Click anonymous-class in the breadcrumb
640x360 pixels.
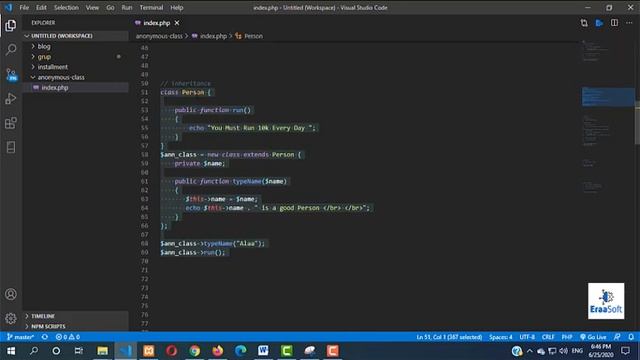pos(159,36)
